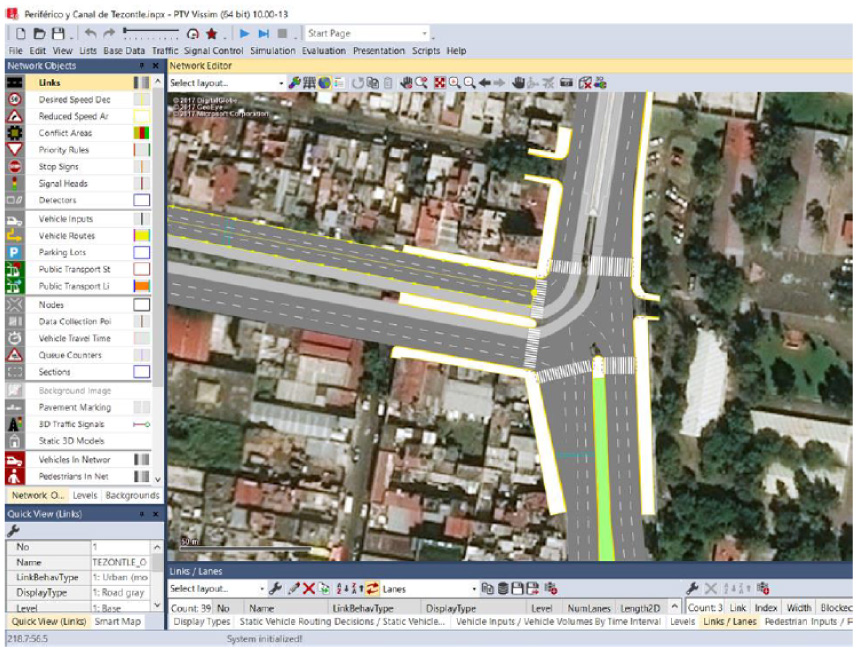Click the Vehicle Routes yellow color swatch
857x650 pixels.
141,235
